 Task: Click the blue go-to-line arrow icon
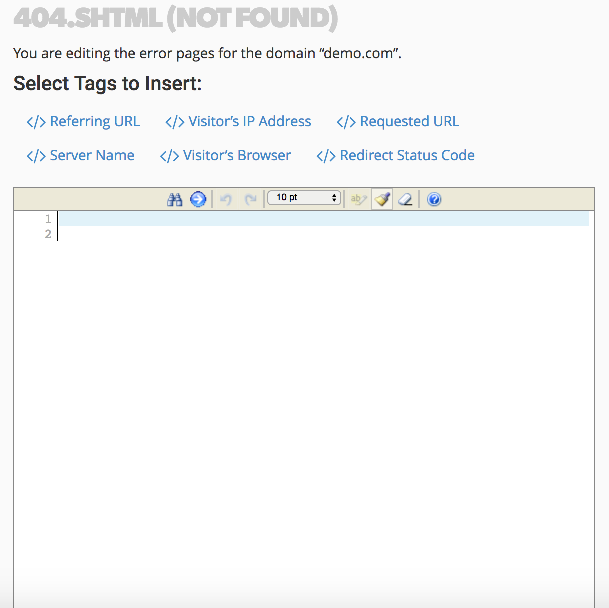(198, 199)
